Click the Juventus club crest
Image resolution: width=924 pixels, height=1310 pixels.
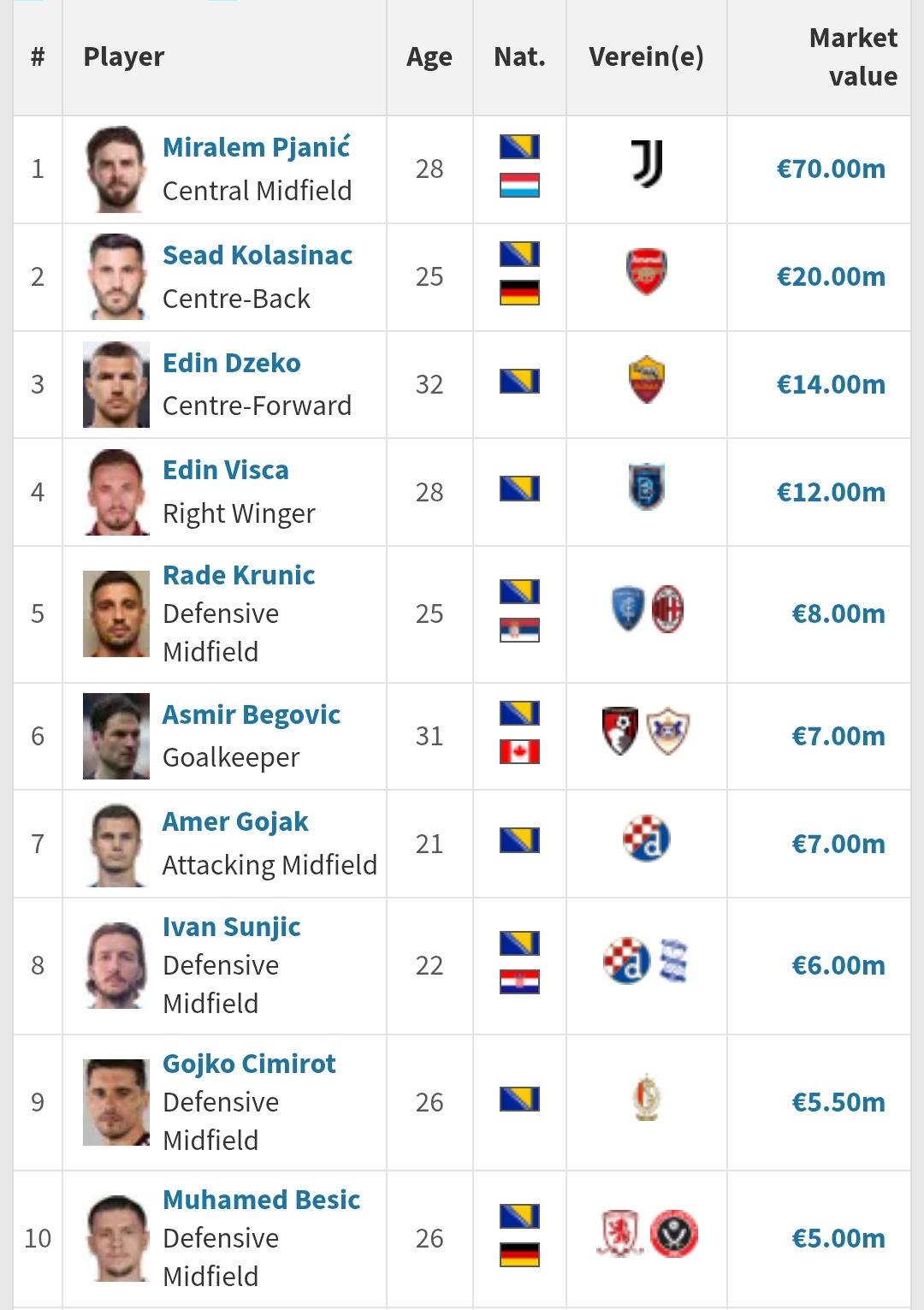click(647, 164)
